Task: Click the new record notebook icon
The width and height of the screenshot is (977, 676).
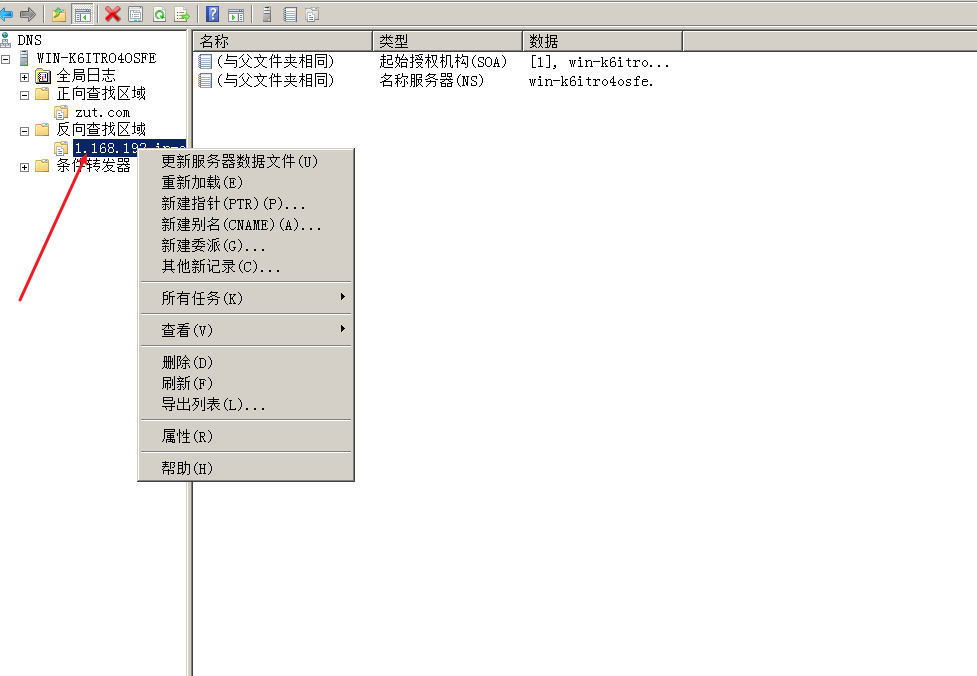Action: tap(290, 14)
